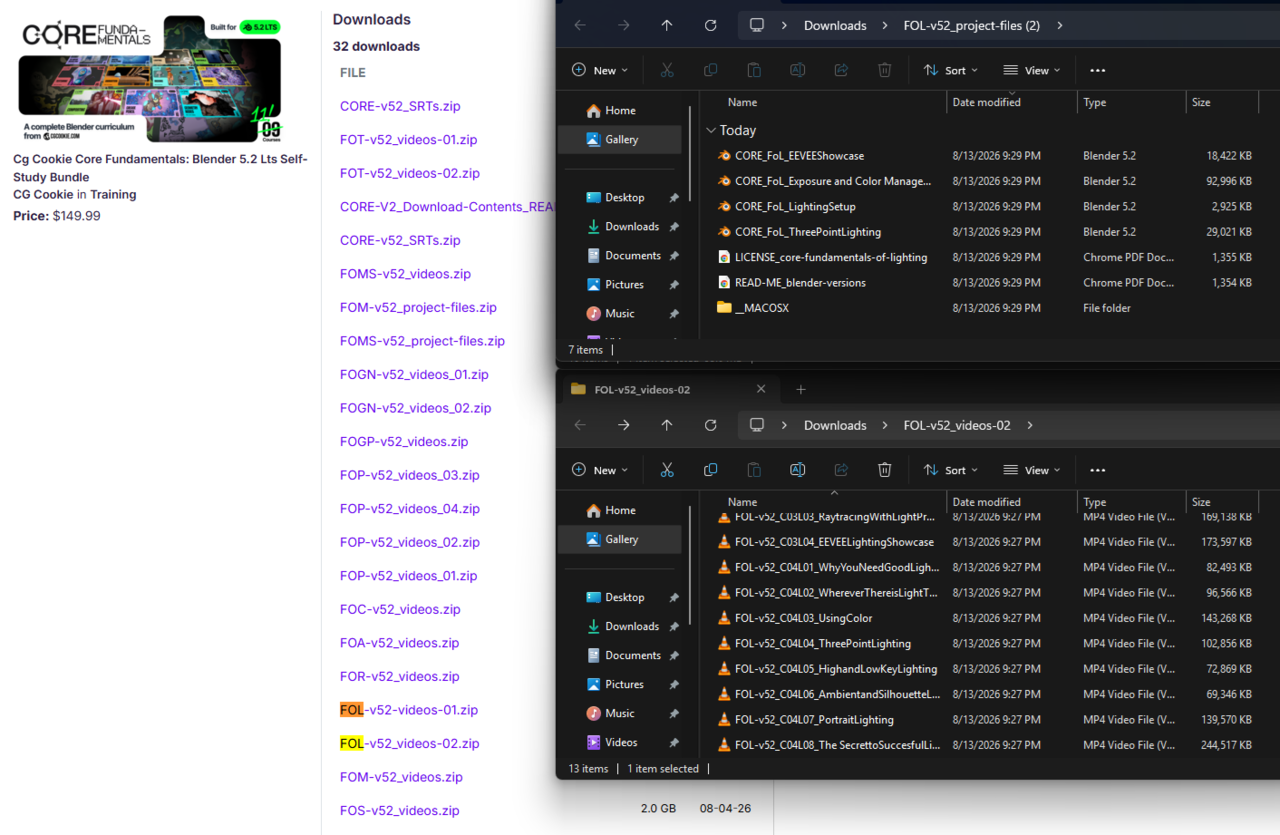Click Rename icon in the project-files window toolbar
Viewport: 1280px width, 835px height.
[797, 70]
